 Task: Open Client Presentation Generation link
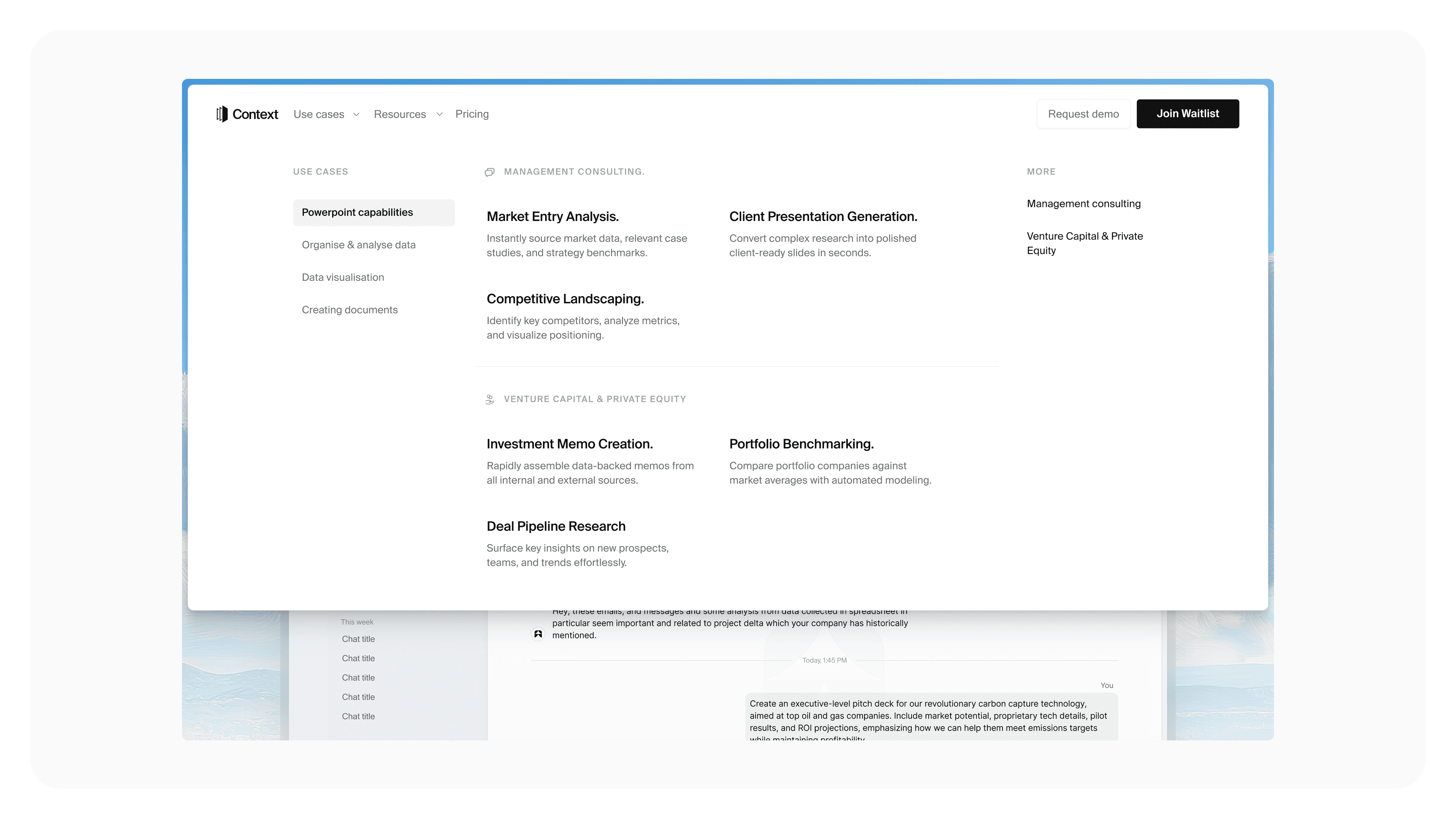tap(823, 217)
